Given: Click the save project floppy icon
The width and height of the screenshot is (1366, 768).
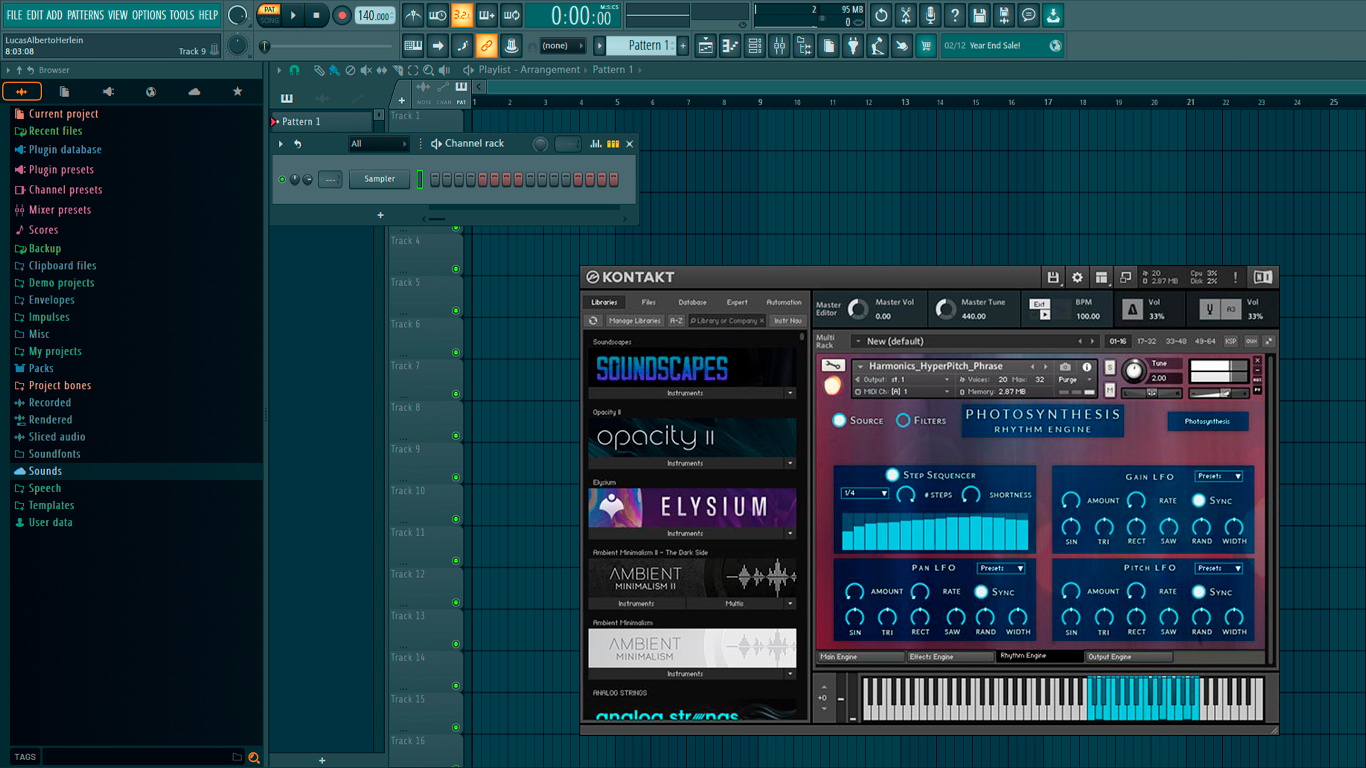Looking at the screenshot, I should [x=979, y=15].
